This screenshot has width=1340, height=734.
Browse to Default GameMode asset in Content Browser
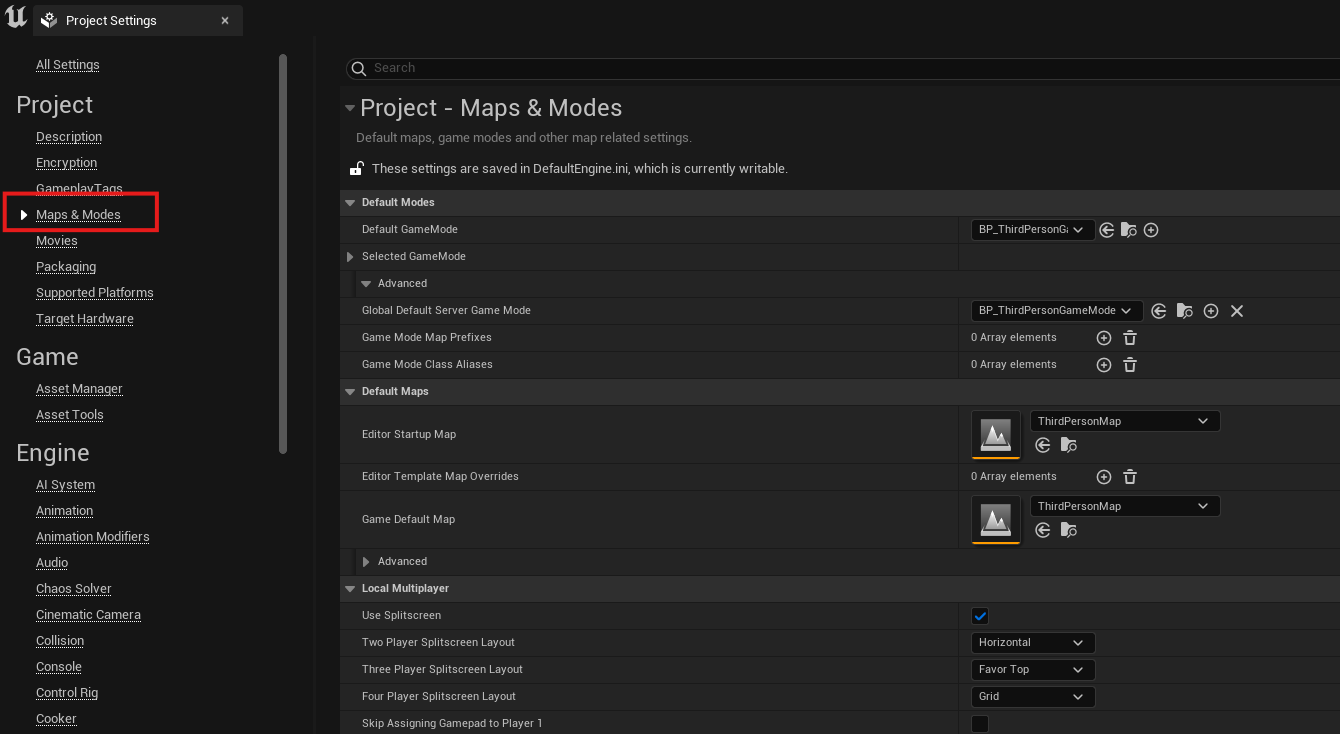[1129, 230]
